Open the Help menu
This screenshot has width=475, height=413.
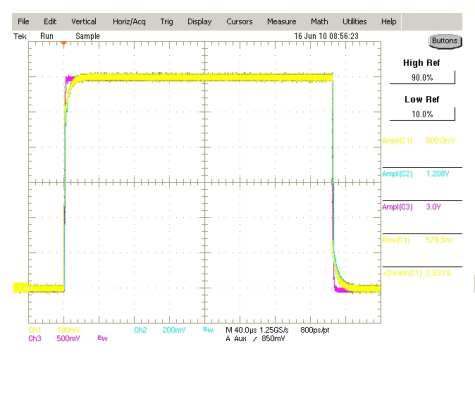(x=389, y=22)
